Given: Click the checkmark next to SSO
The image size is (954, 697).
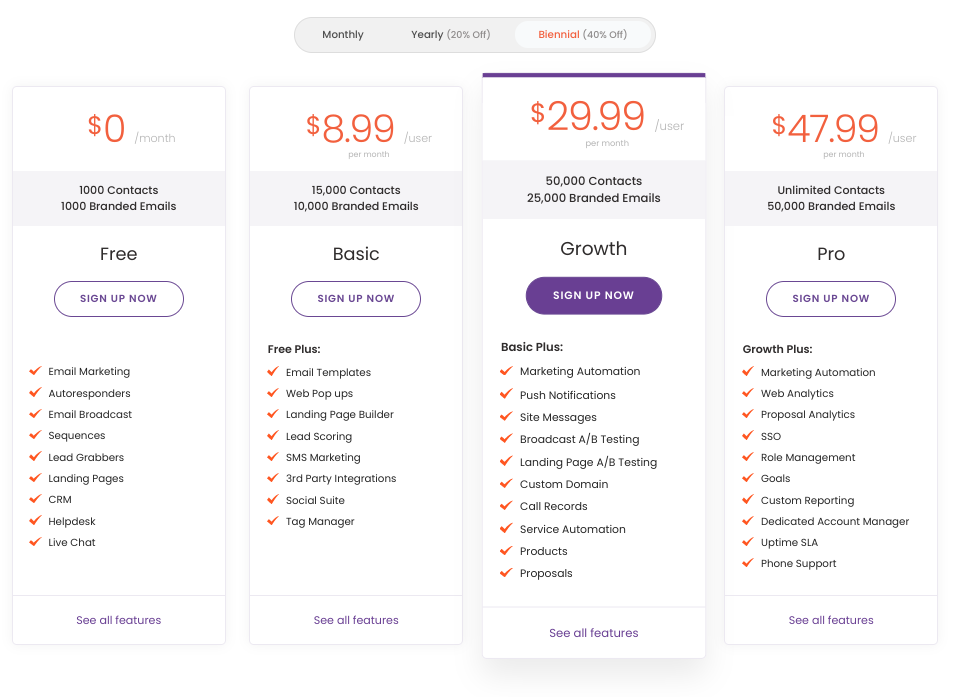Looking at the screenshot, I should [x=747, y=436].
